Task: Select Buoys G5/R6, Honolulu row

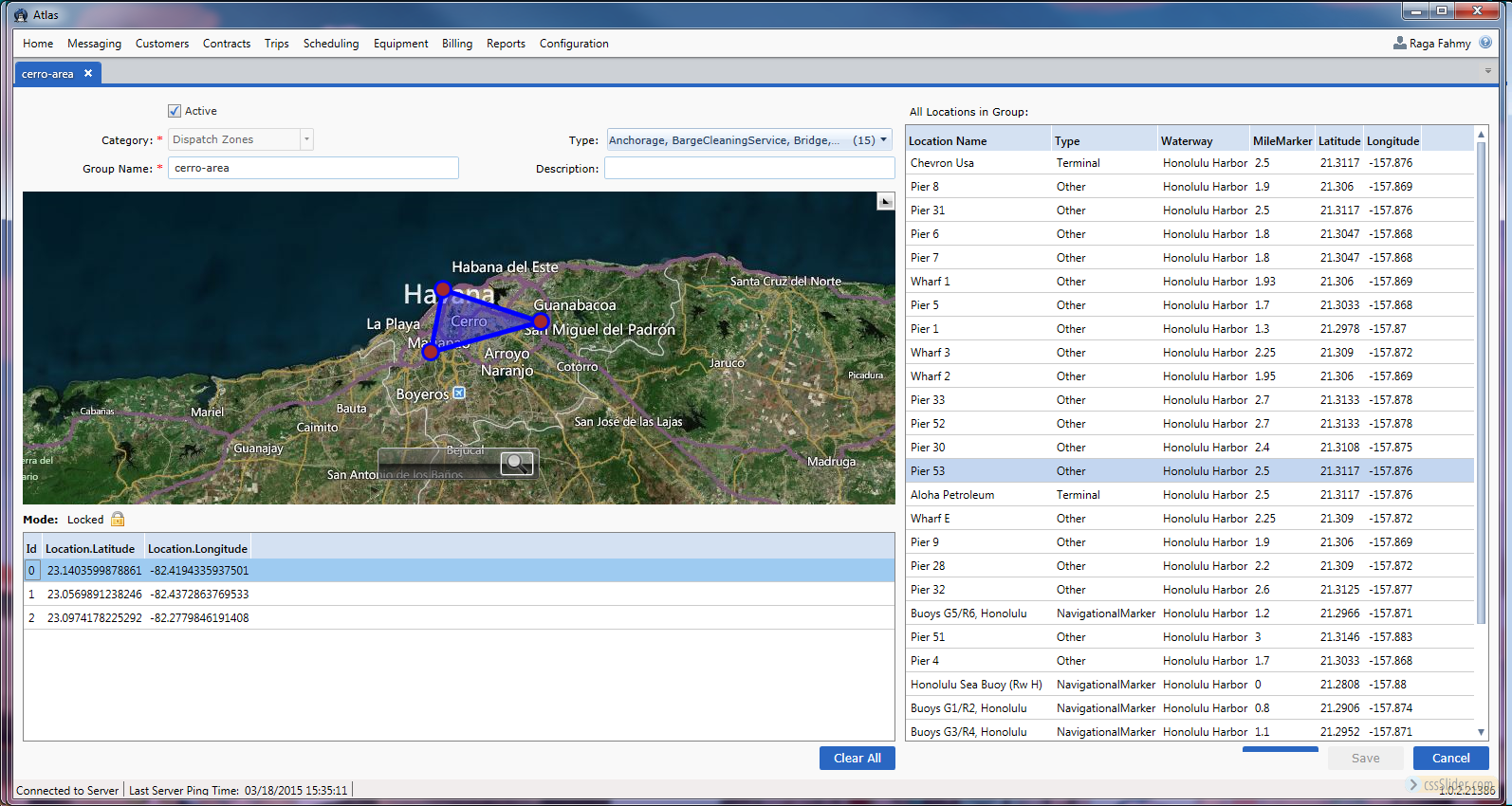Action: click(1189, 614)
